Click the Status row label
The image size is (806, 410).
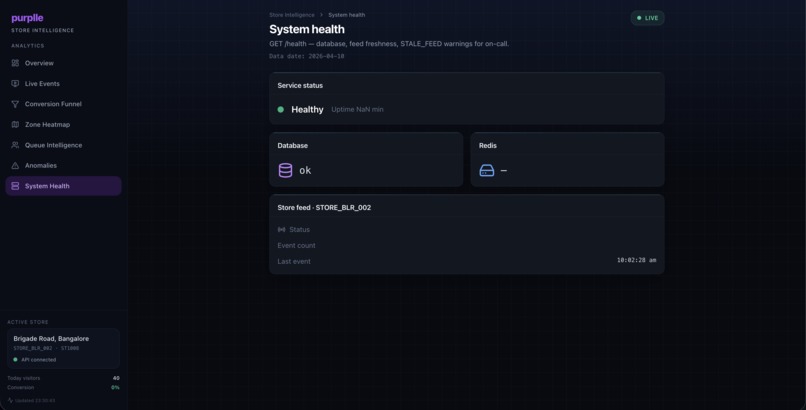[x=300, y=230]
